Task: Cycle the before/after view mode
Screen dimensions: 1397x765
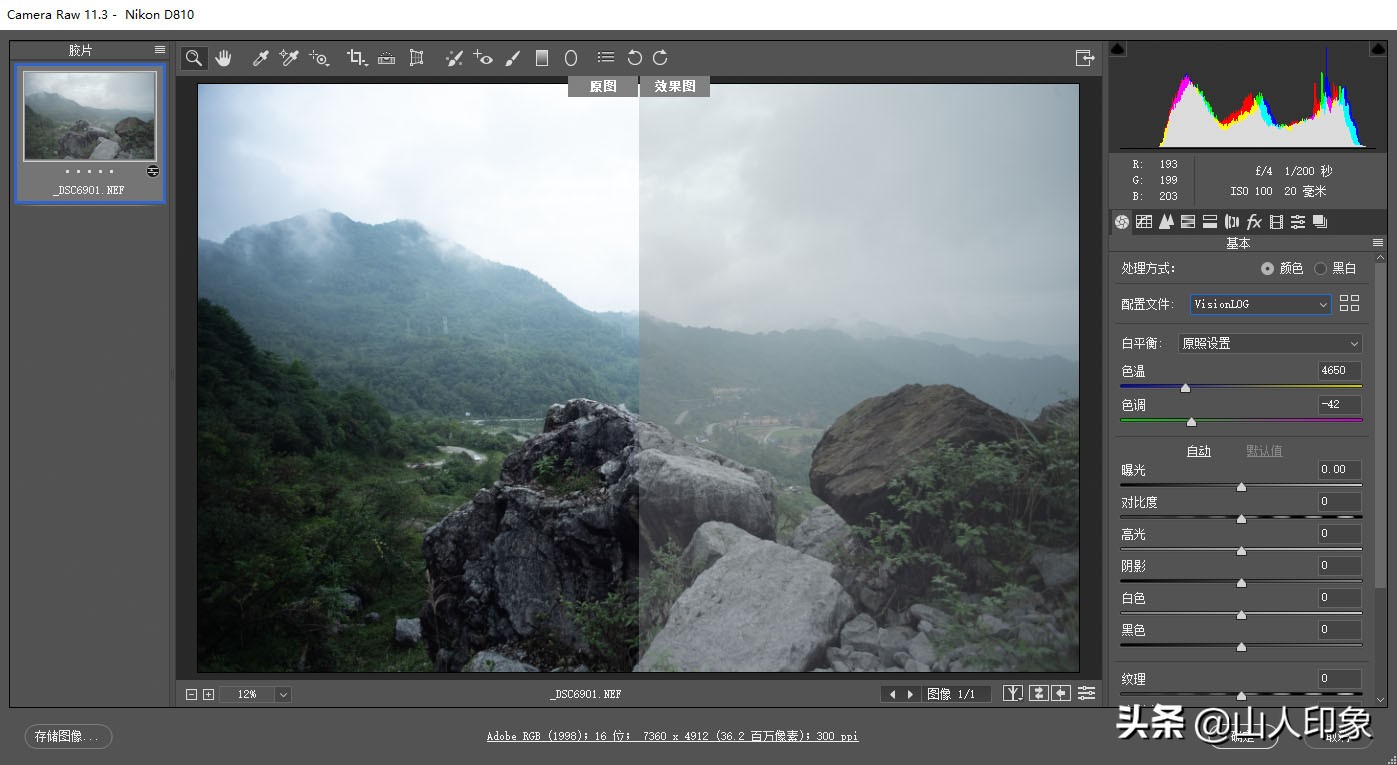Action: pos(1014,693)
